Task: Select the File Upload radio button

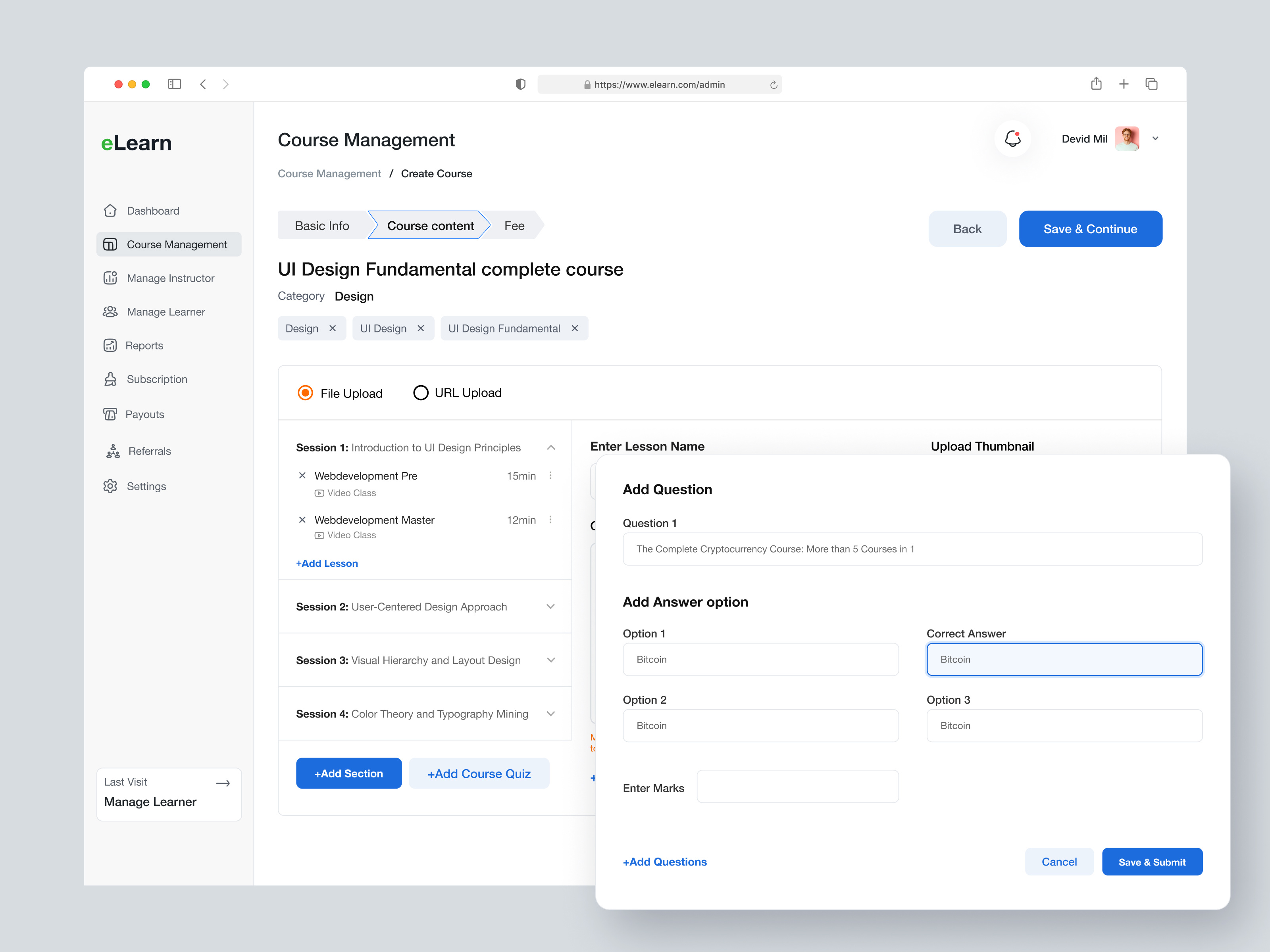Action: 305,393
